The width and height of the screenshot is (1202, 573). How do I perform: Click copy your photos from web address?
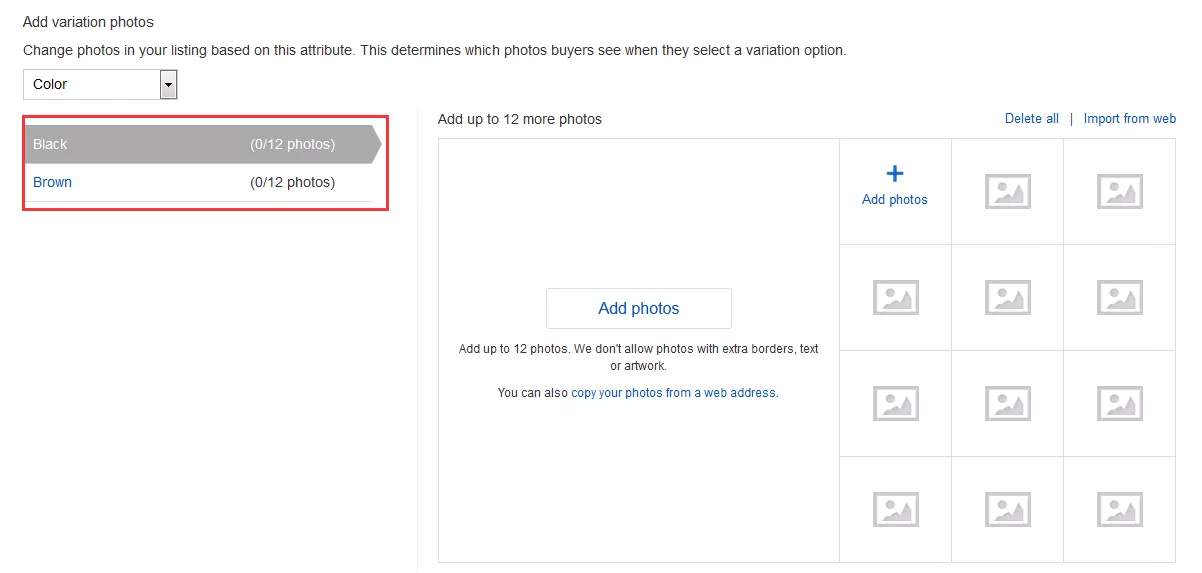point(673,393)
